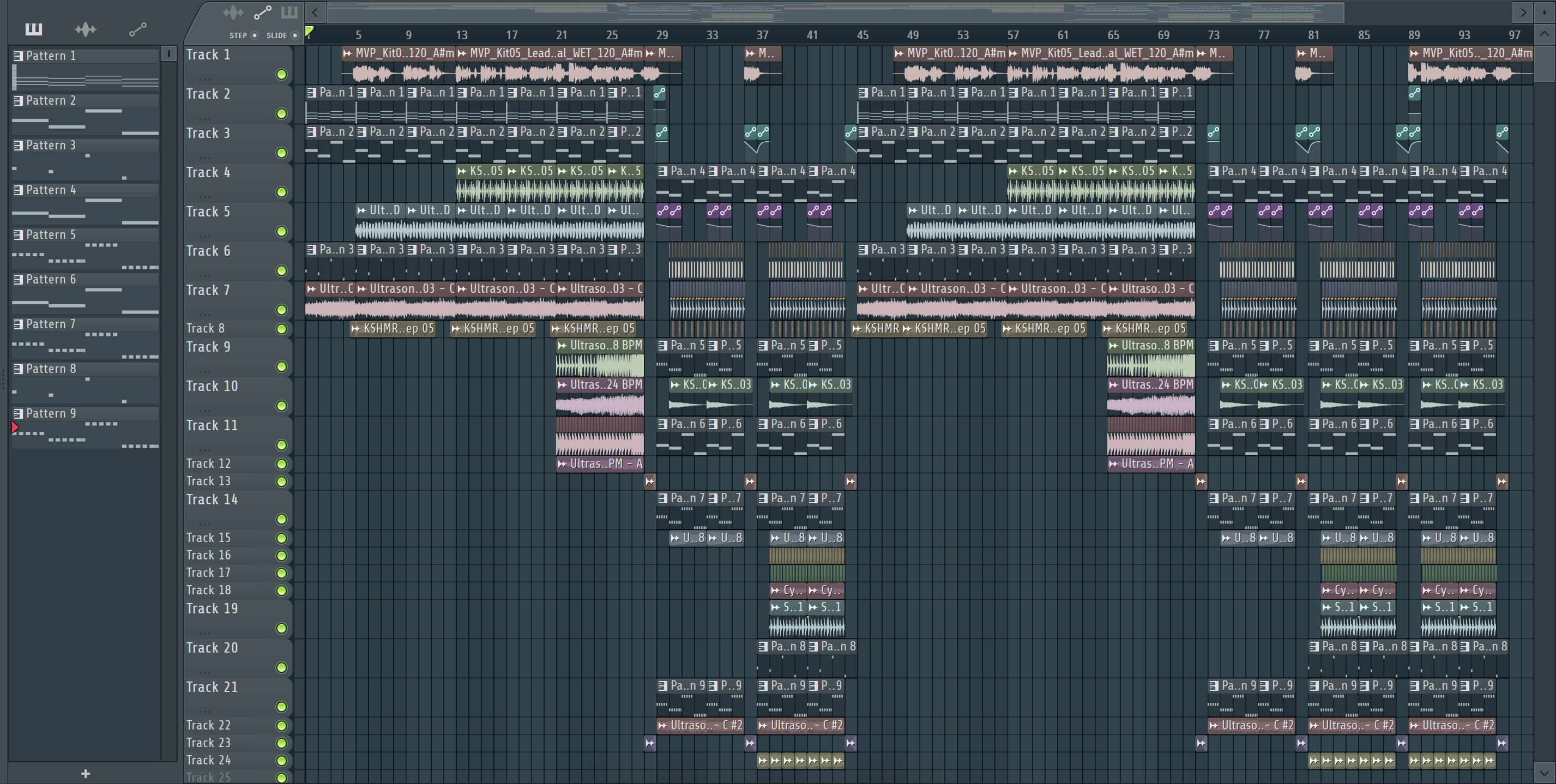Click the small clip on Track 13 at bar 96

pos(1501,481)
